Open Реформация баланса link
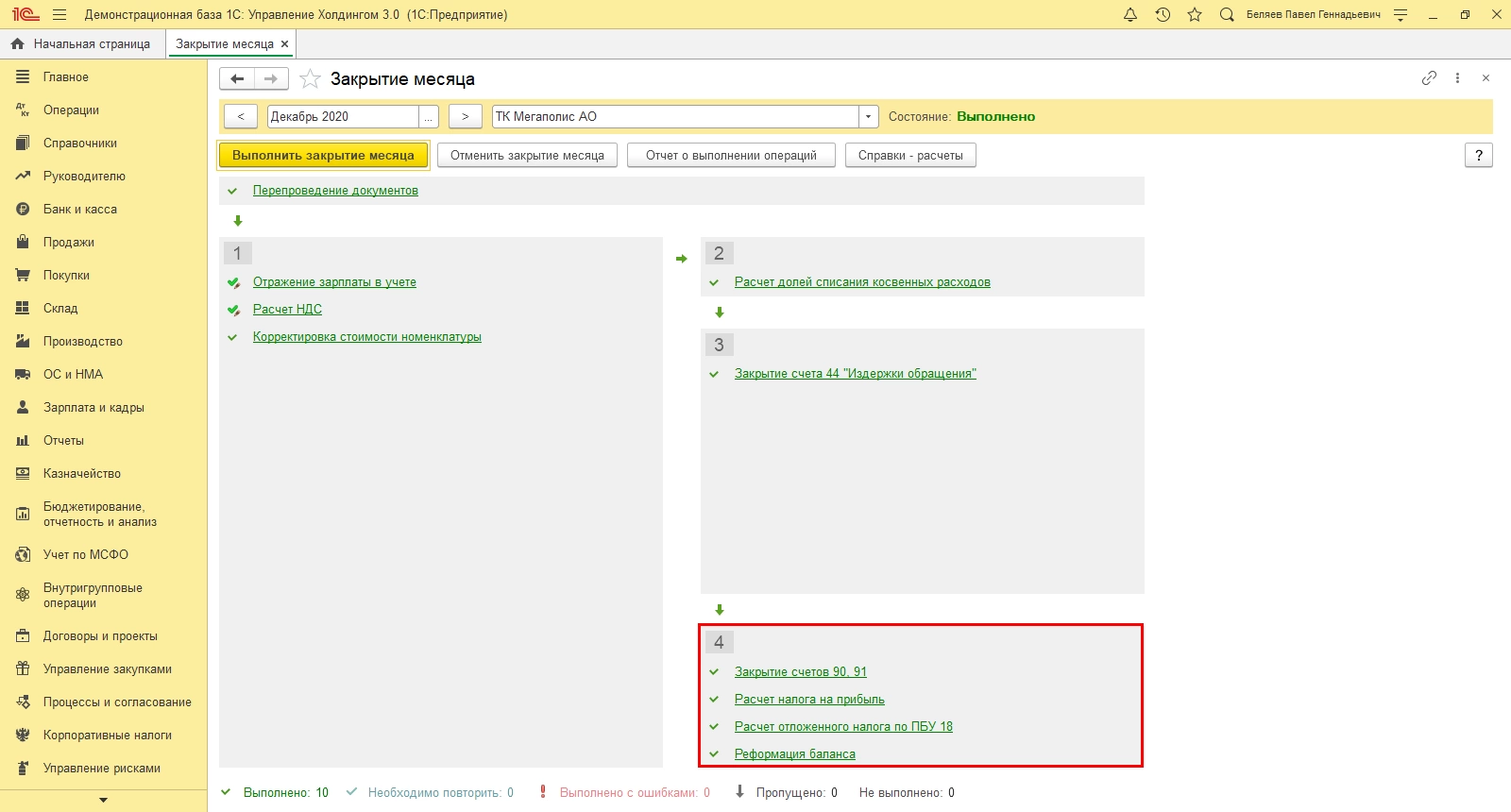1511x812 pixels. (x=795, y=754)
